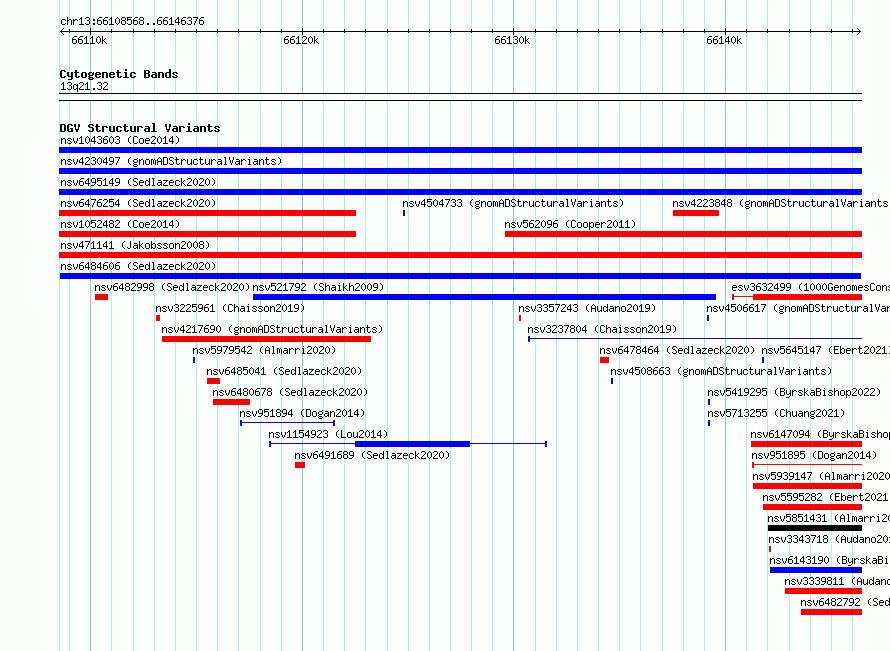
Task: Click the 13q21.32 cytogenetic band label
Action: click(x=84, y=86)
